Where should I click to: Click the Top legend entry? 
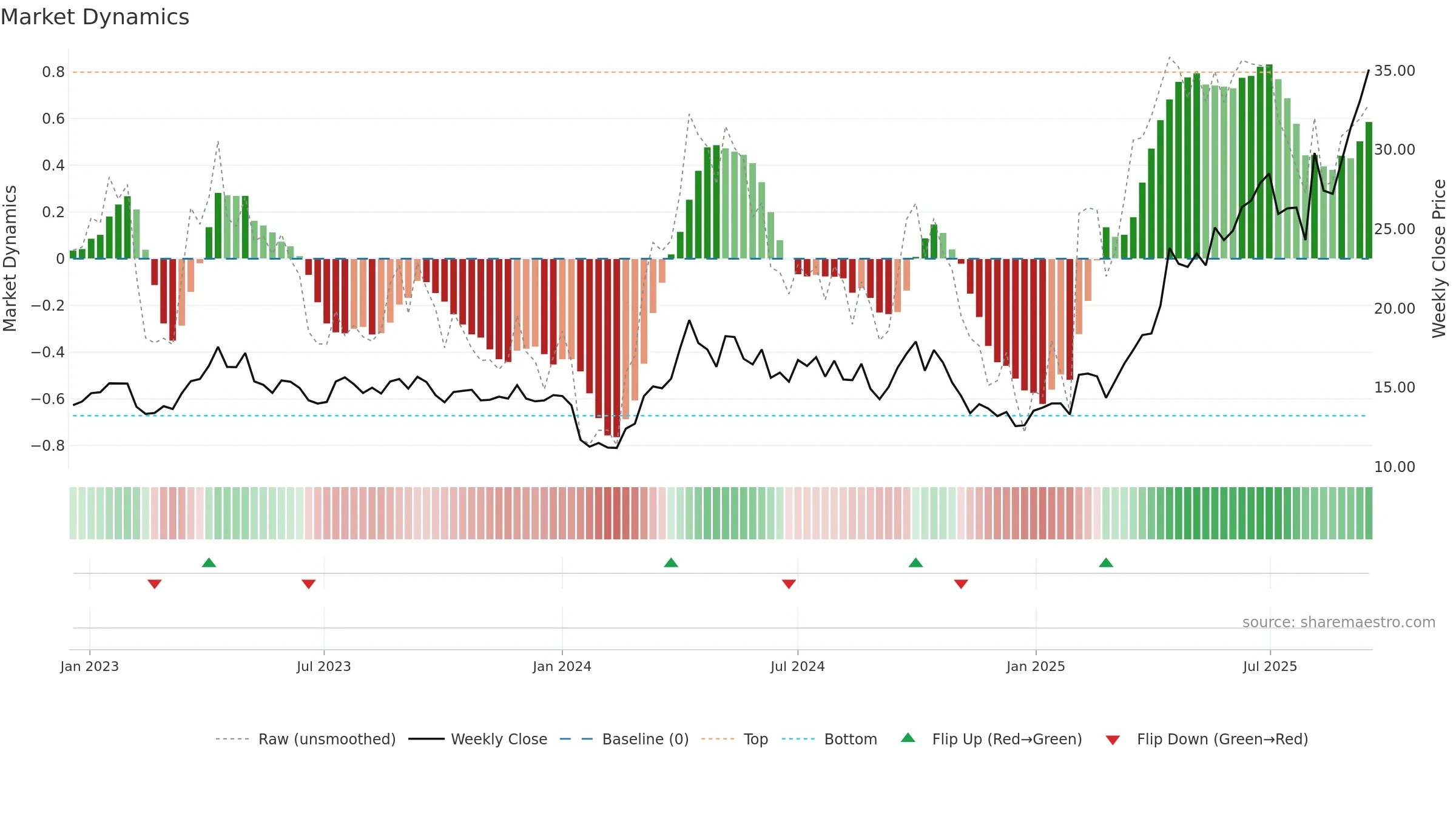734,739
